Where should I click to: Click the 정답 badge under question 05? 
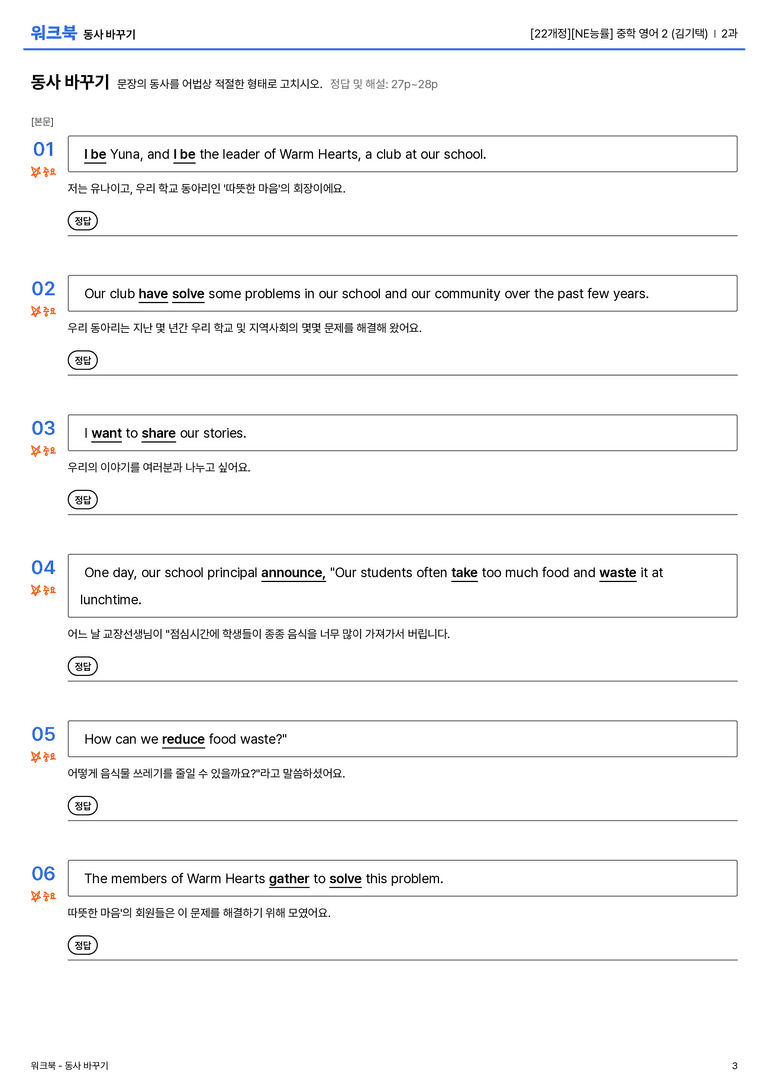click(82, 806)
